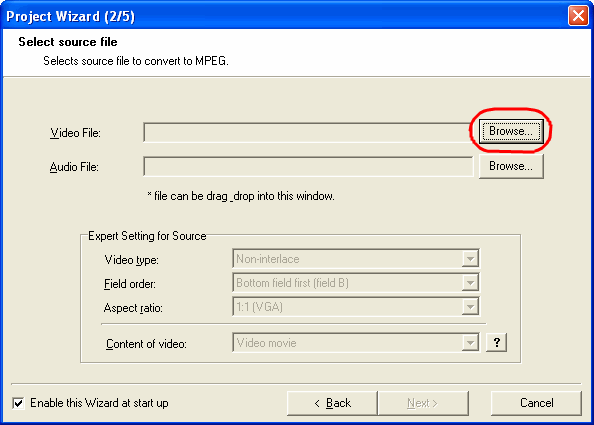594x425 pixels.
Task: Click the Video movie content combo box
Action: (356, 343)
